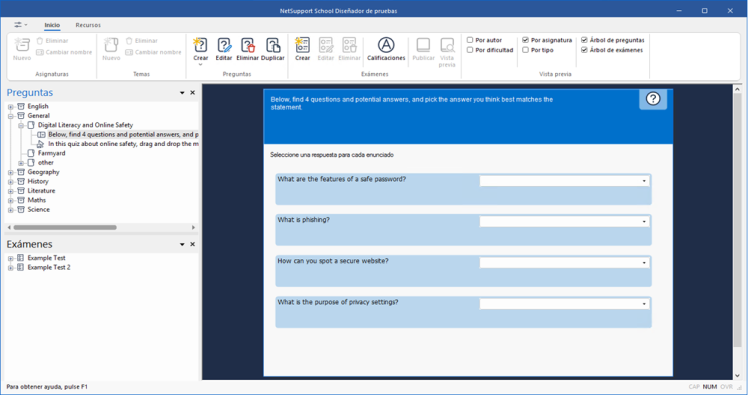
Task: Click preview pane scroll-up arrow
Action: click(x=737, y=89)
